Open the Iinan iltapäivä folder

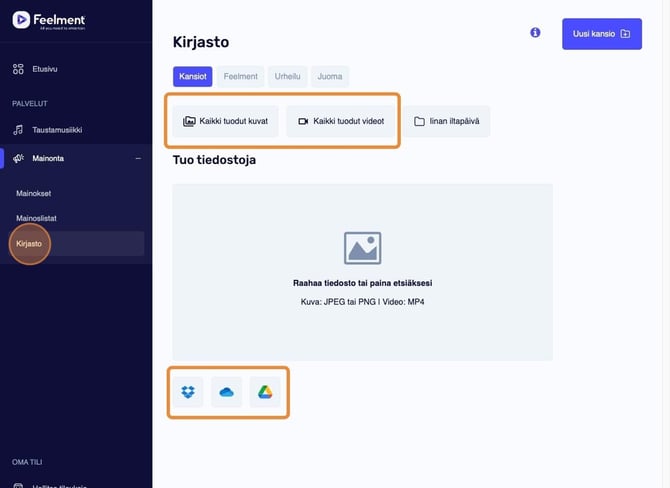point(446,121)
